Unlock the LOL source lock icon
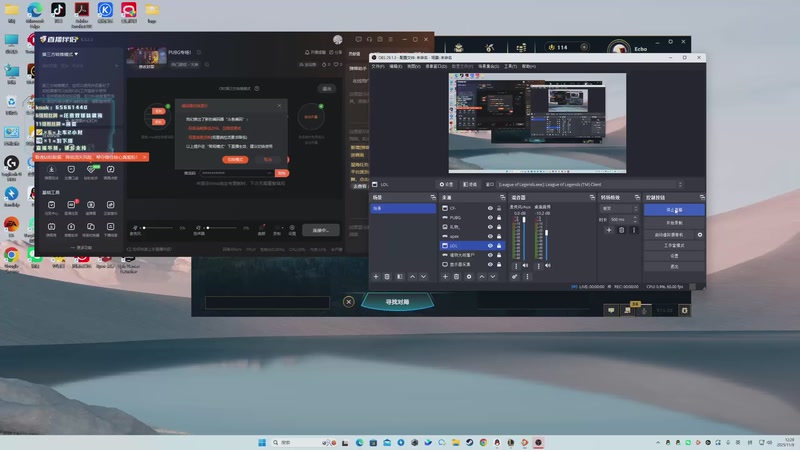The height and width of the screenshot is (450, 800). pos(499,245)
